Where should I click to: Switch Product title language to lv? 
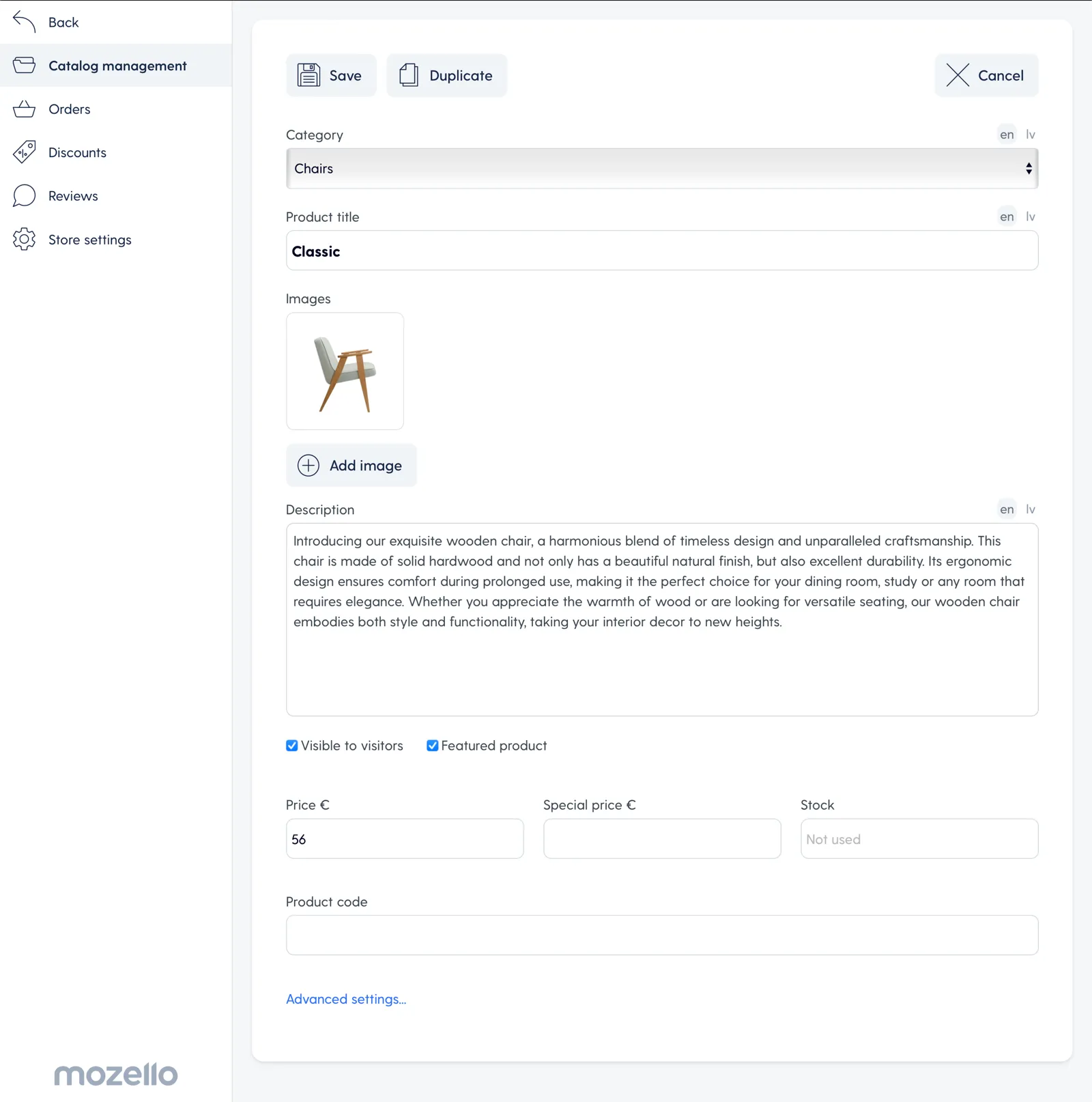click(x=1031, y=216)
